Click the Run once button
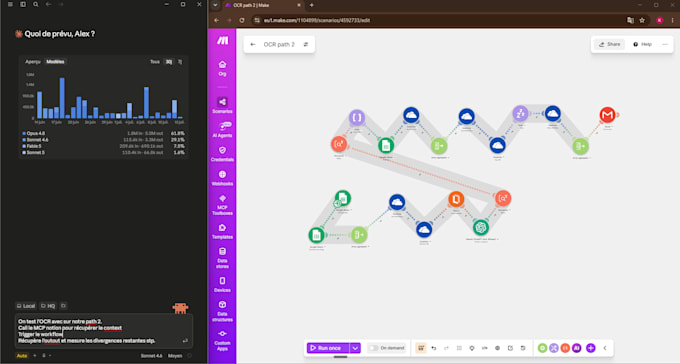 328,348
